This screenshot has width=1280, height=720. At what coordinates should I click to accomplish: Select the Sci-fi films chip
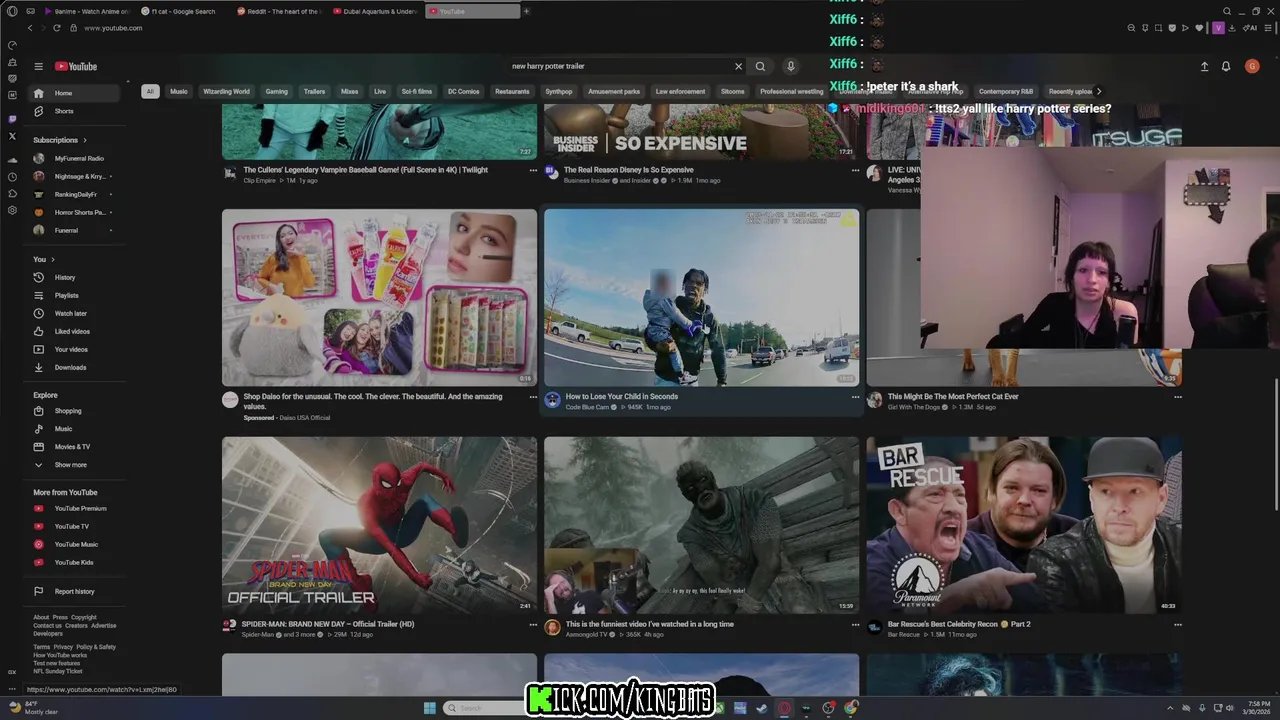(417, 91)
